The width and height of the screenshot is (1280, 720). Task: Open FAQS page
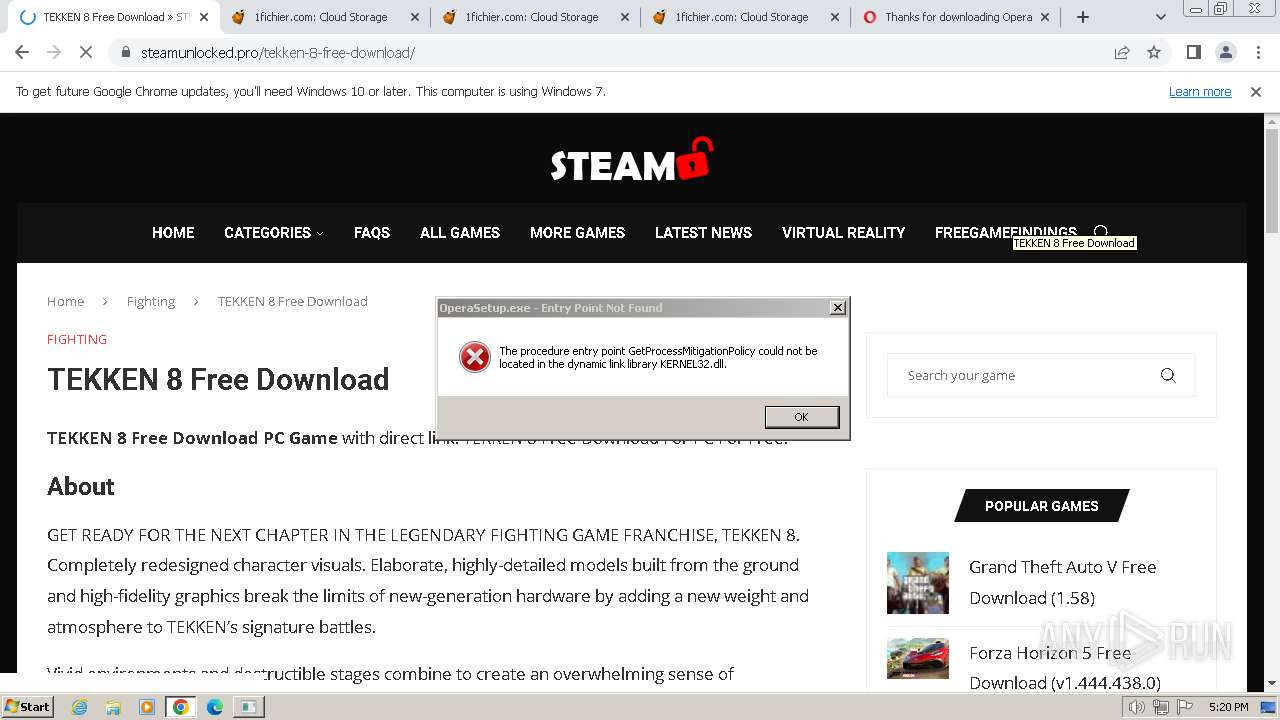[x=372, y=232]
